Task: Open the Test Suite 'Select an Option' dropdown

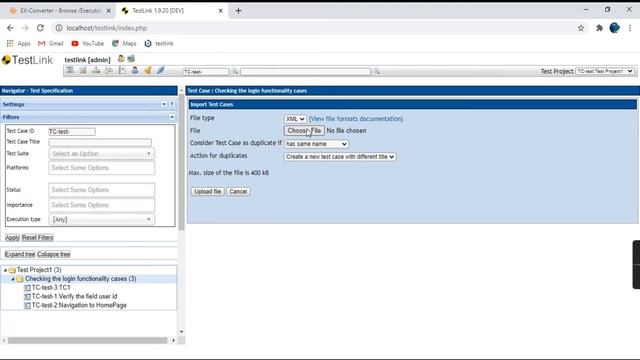Action: point(101,153)
